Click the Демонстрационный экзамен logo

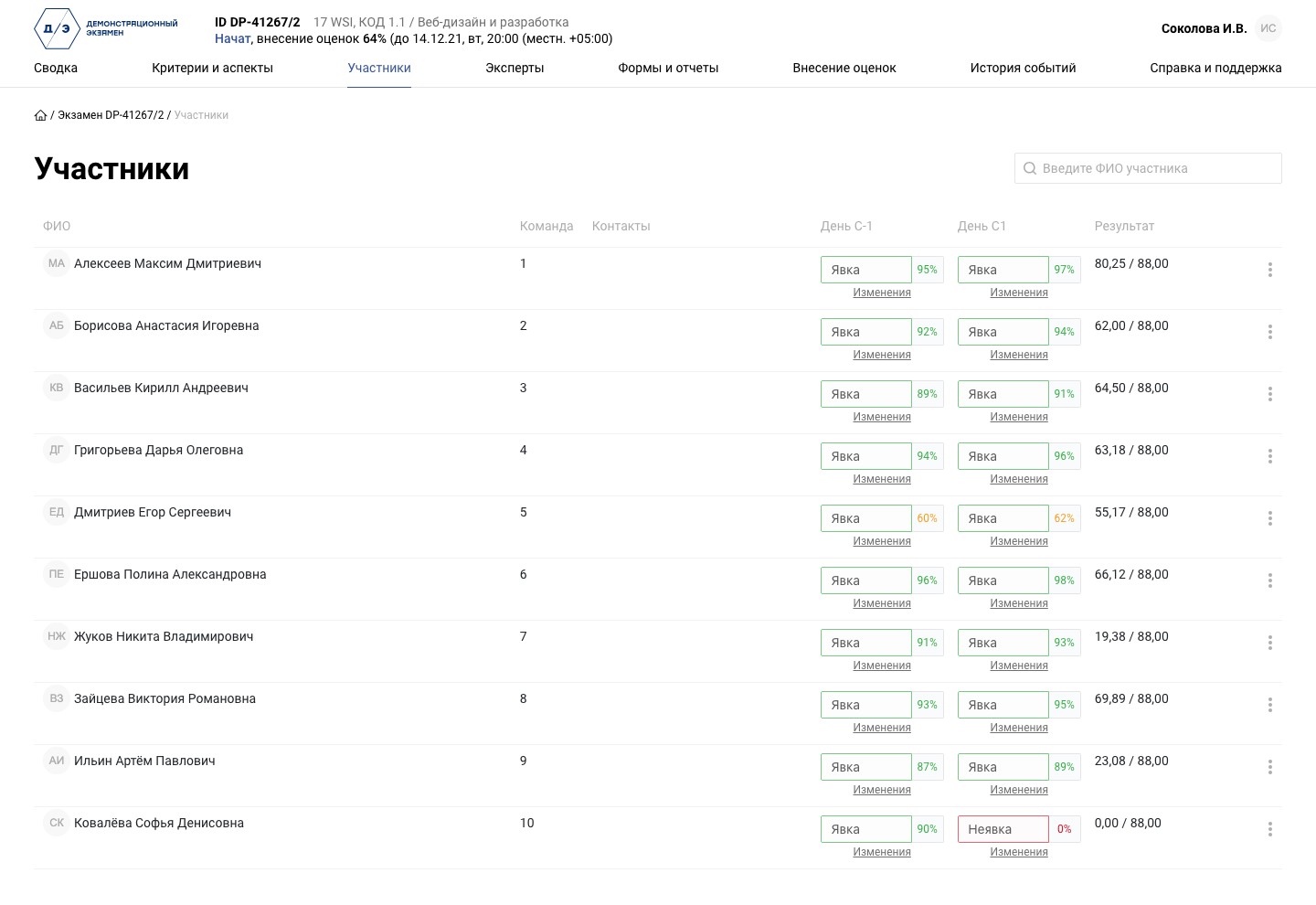pos(106,28)
